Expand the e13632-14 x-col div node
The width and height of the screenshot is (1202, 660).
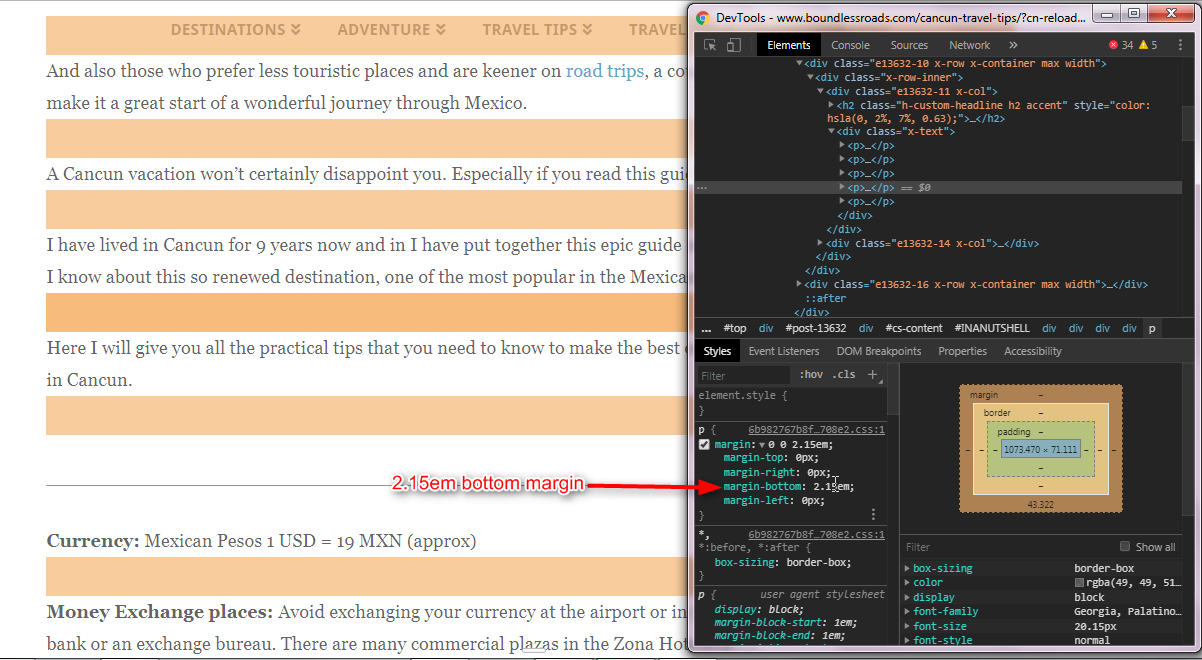point(821,243)
